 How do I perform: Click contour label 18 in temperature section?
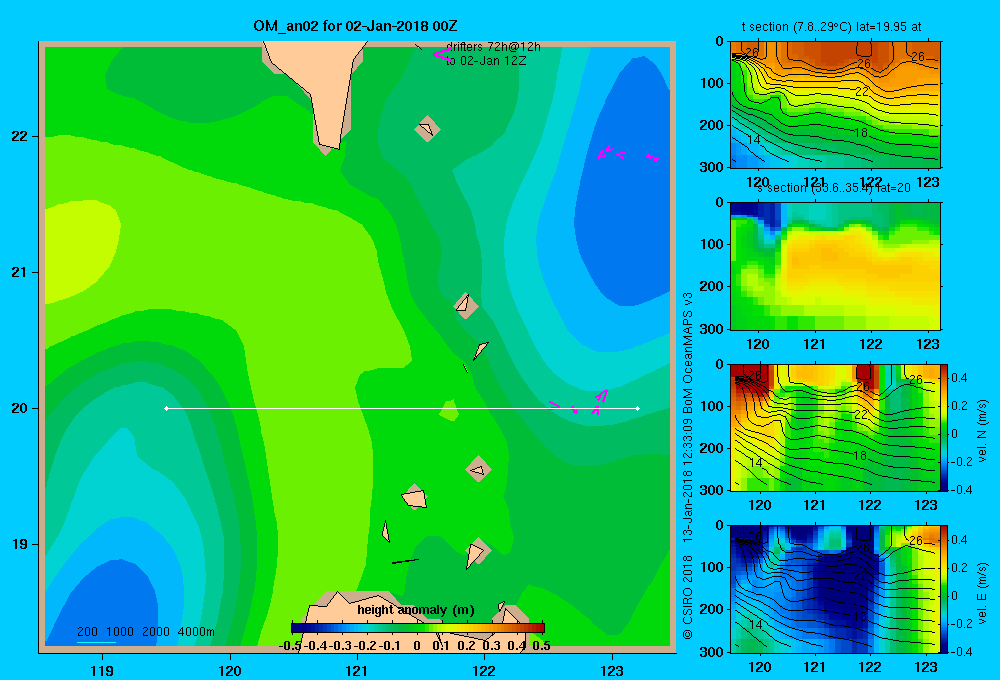(861, 133)
